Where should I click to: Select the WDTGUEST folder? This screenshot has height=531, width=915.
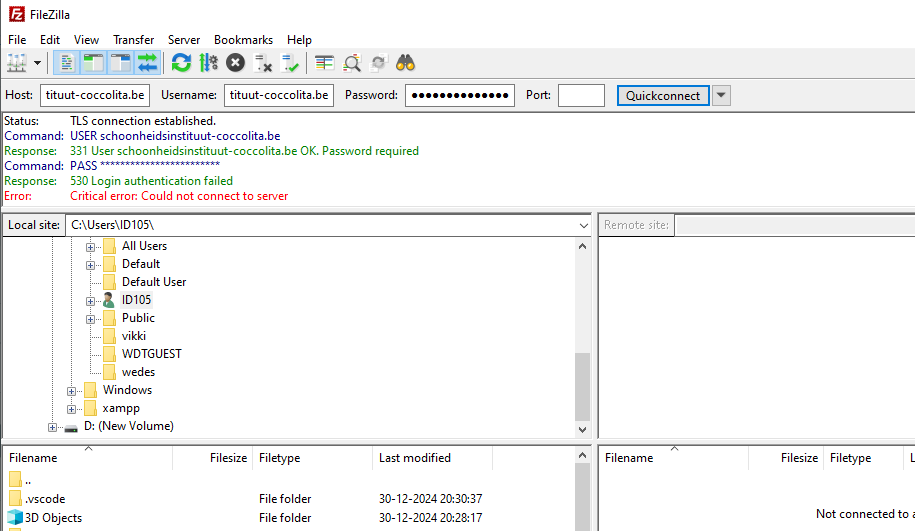click(x=151, y=354)
